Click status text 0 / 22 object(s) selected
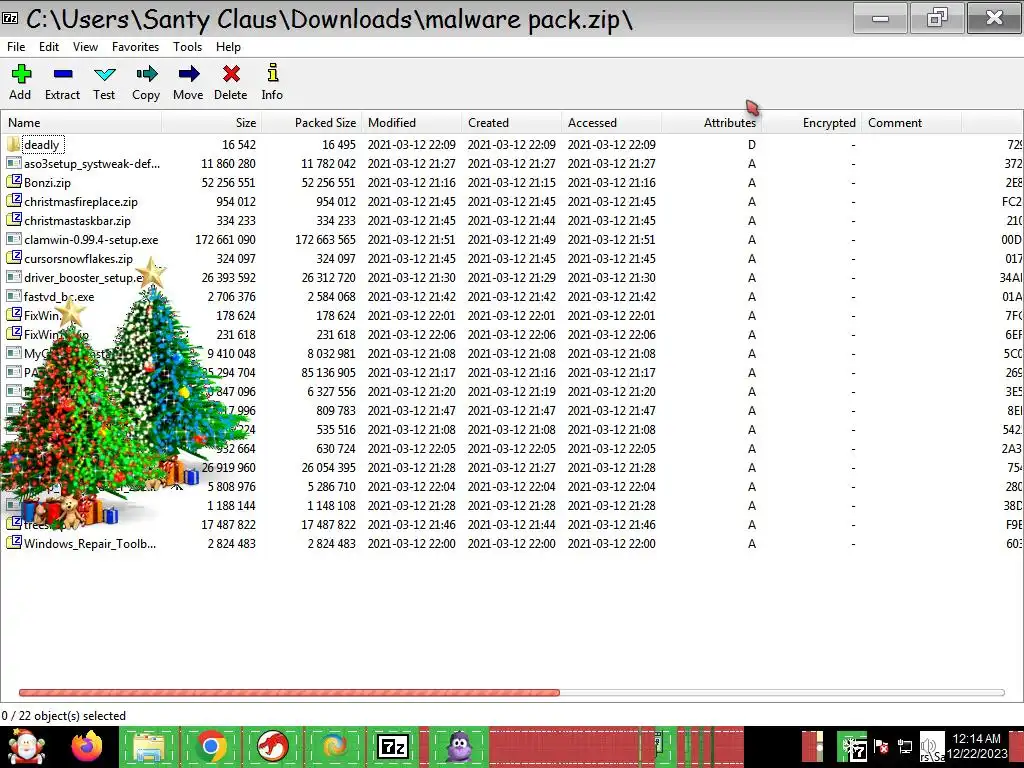The image size is (1024, 768). (x=63, y=716)
